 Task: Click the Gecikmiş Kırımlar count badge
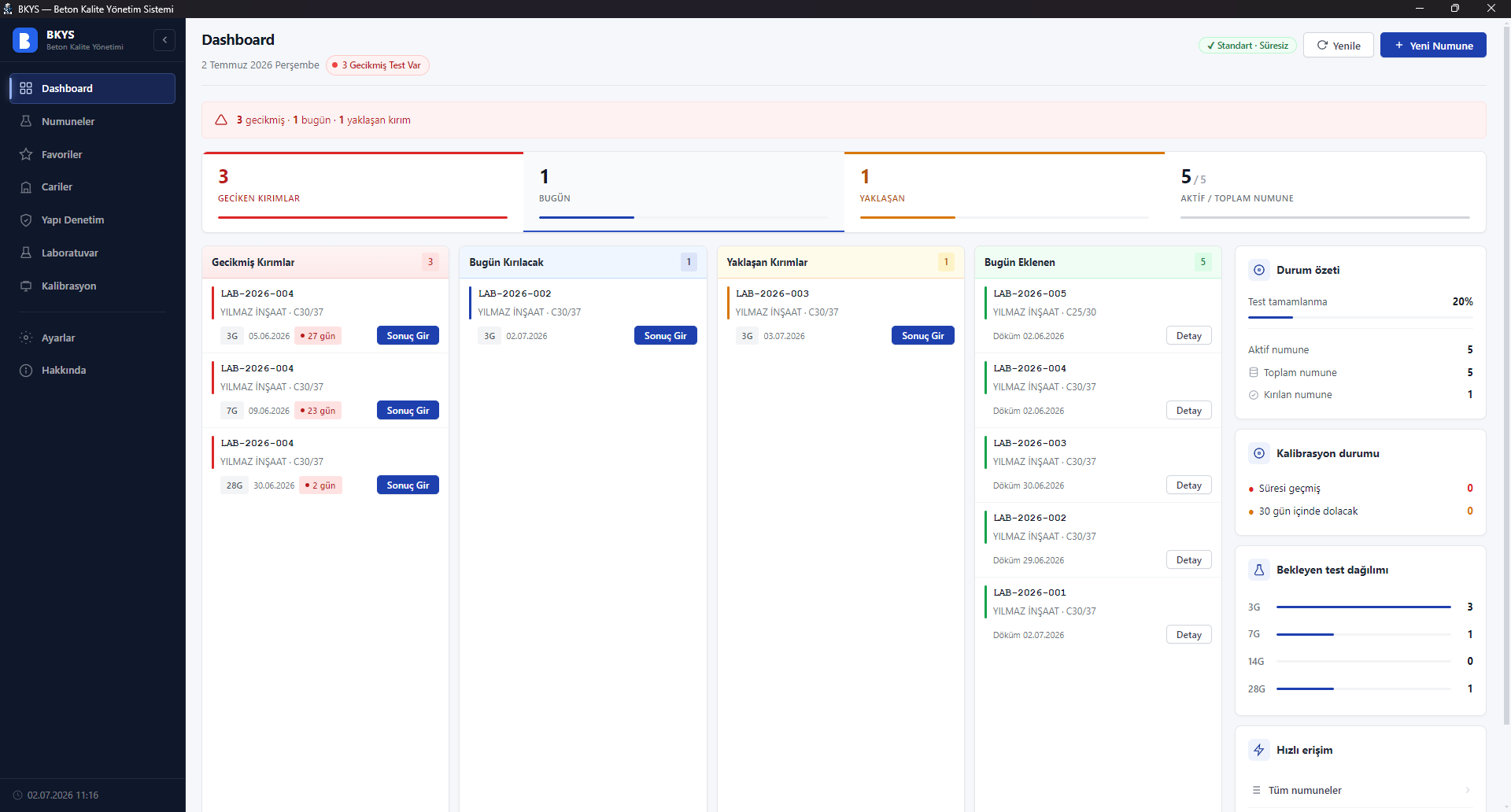pos(430,262)
